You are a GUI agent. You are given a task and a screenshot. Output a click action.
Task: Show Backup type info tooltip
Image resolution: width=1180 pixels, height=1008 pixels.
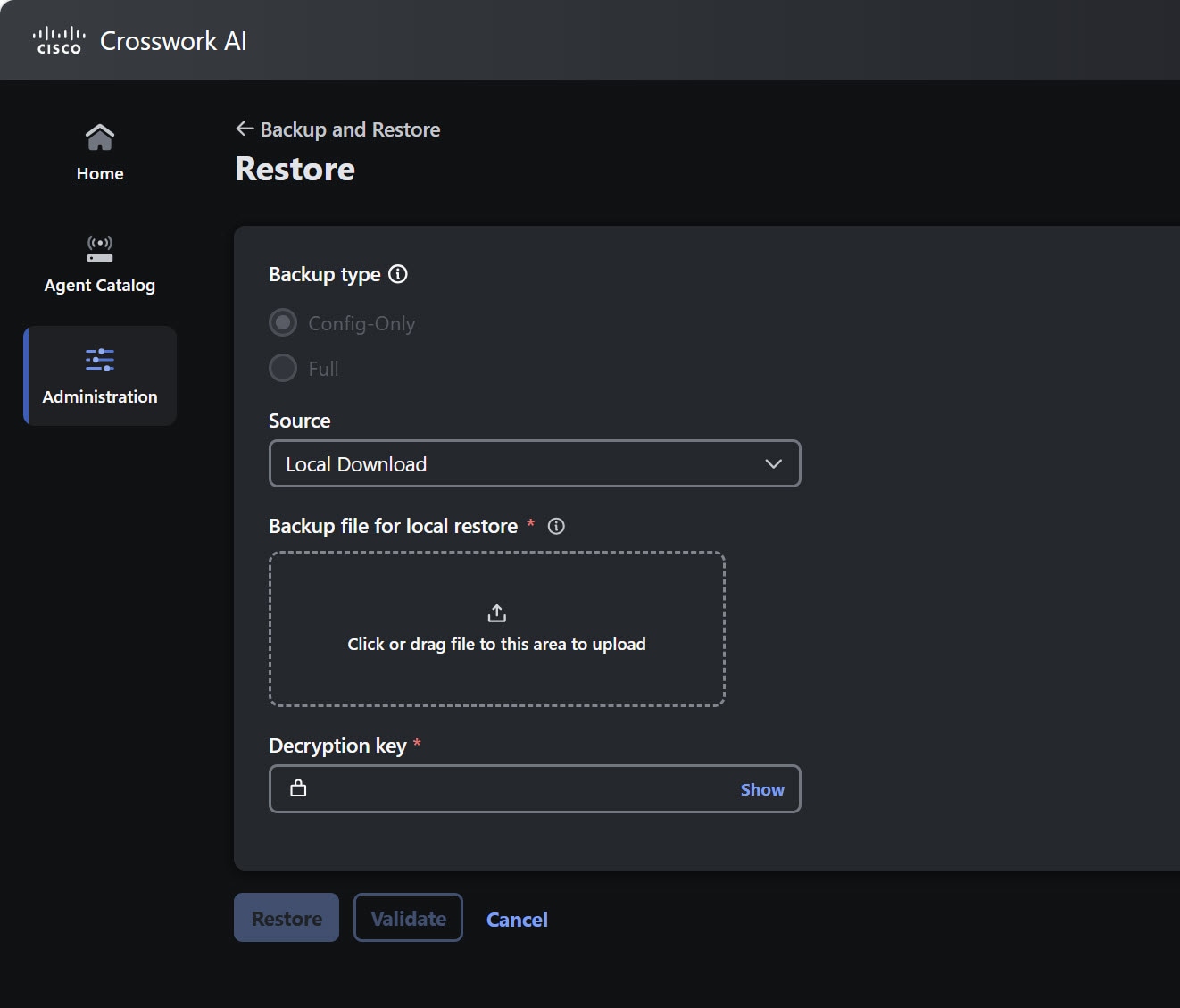coord(398,274)
